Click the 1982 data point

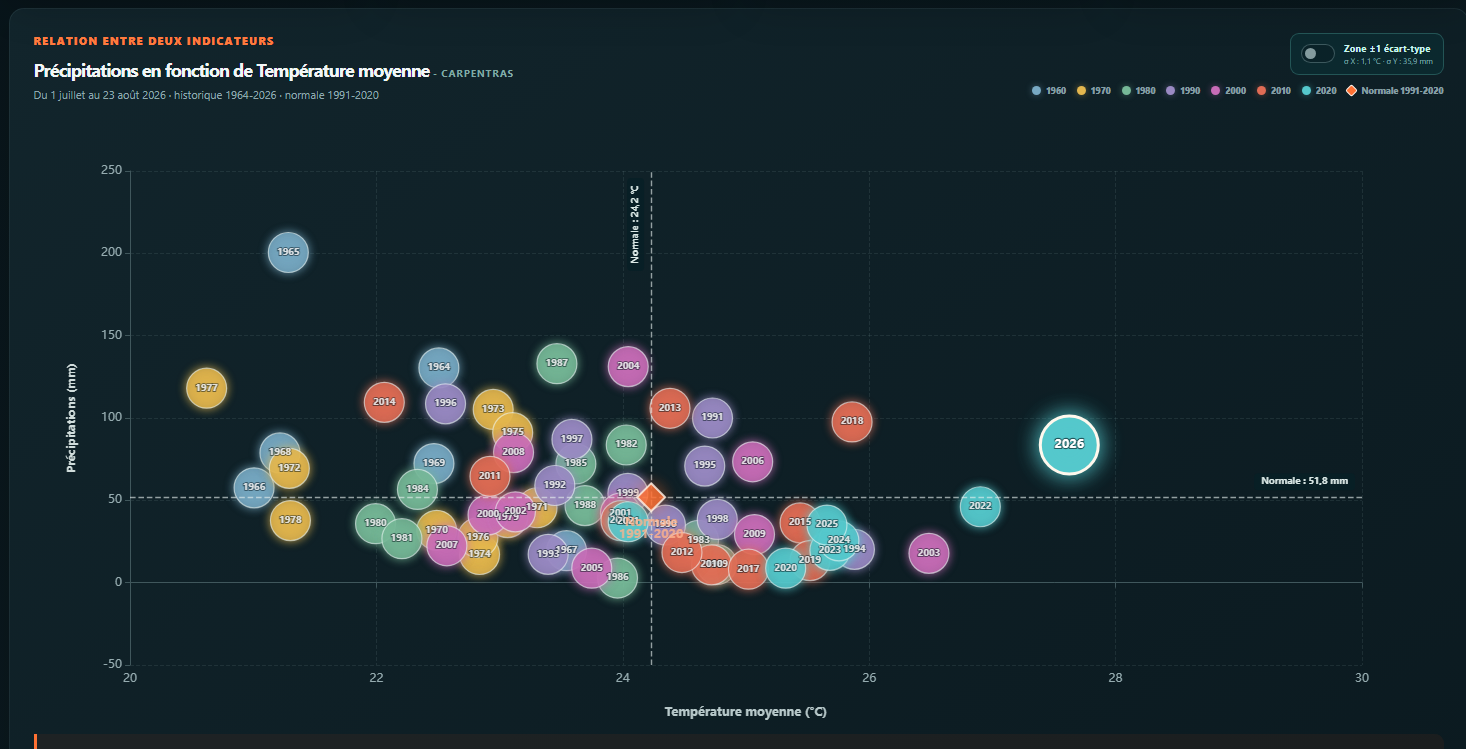tap(626, 444)
